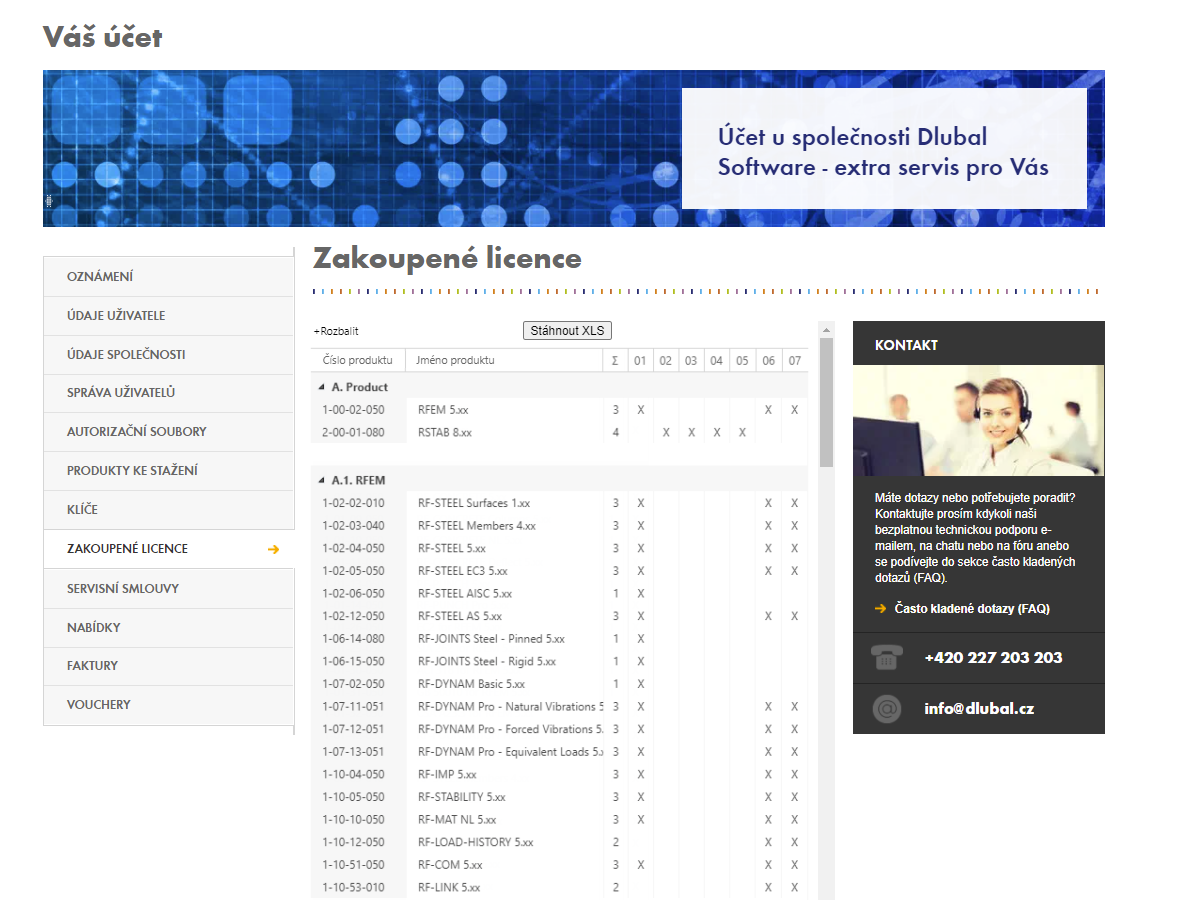1200x900 pixels.
Task: Open Údaje společnosti section
Action: 169,355
